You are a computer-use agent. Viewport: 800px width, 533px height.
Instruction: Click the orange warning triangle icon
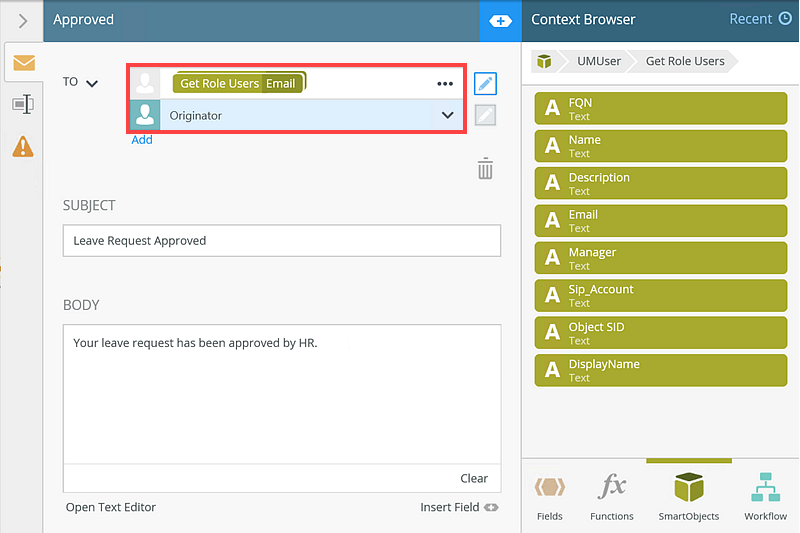(x=23, y=146)
